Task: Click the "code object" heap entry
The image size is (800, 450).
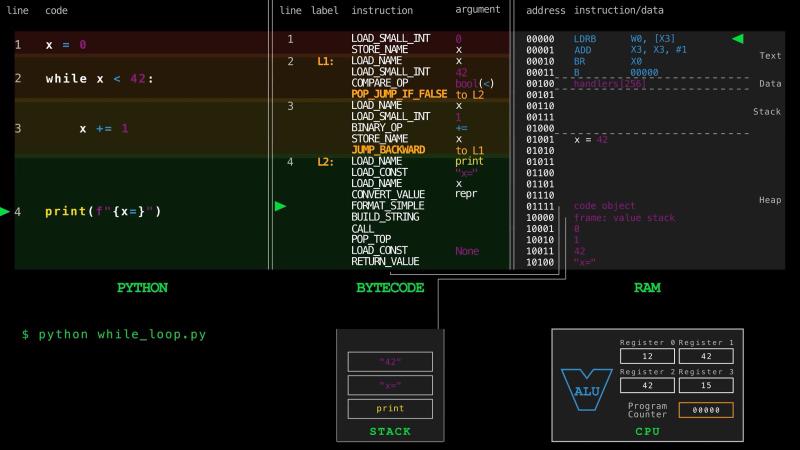Action: 605,206
